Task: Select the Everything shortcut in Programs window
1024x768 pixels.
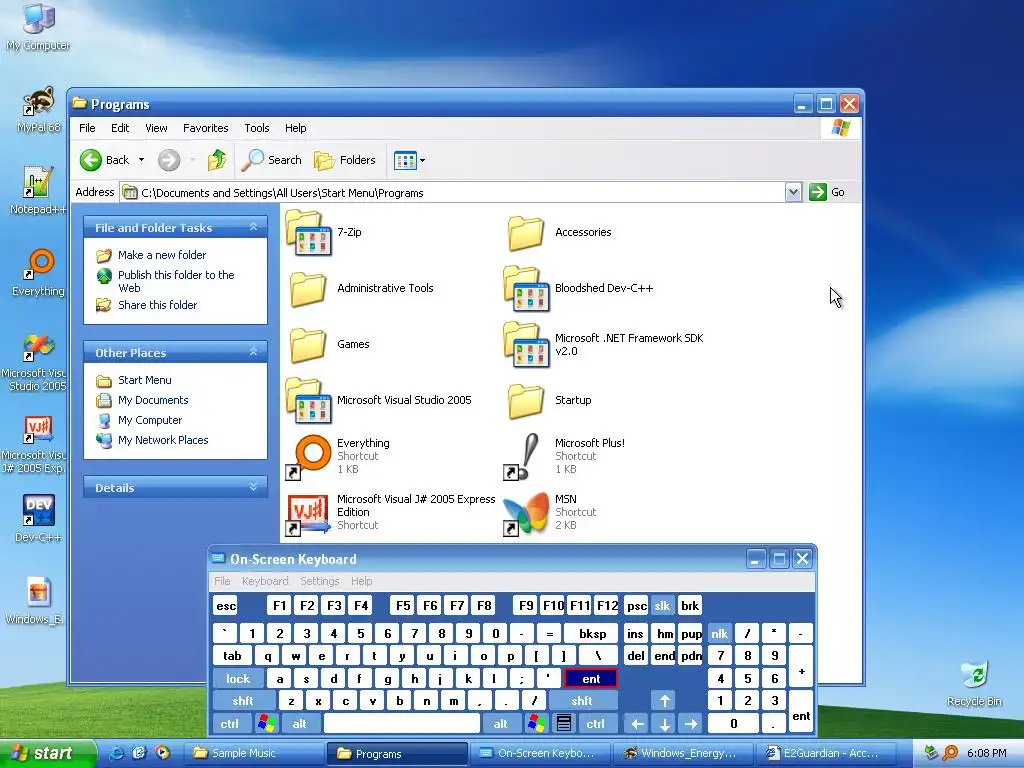Action: [308, 456]
